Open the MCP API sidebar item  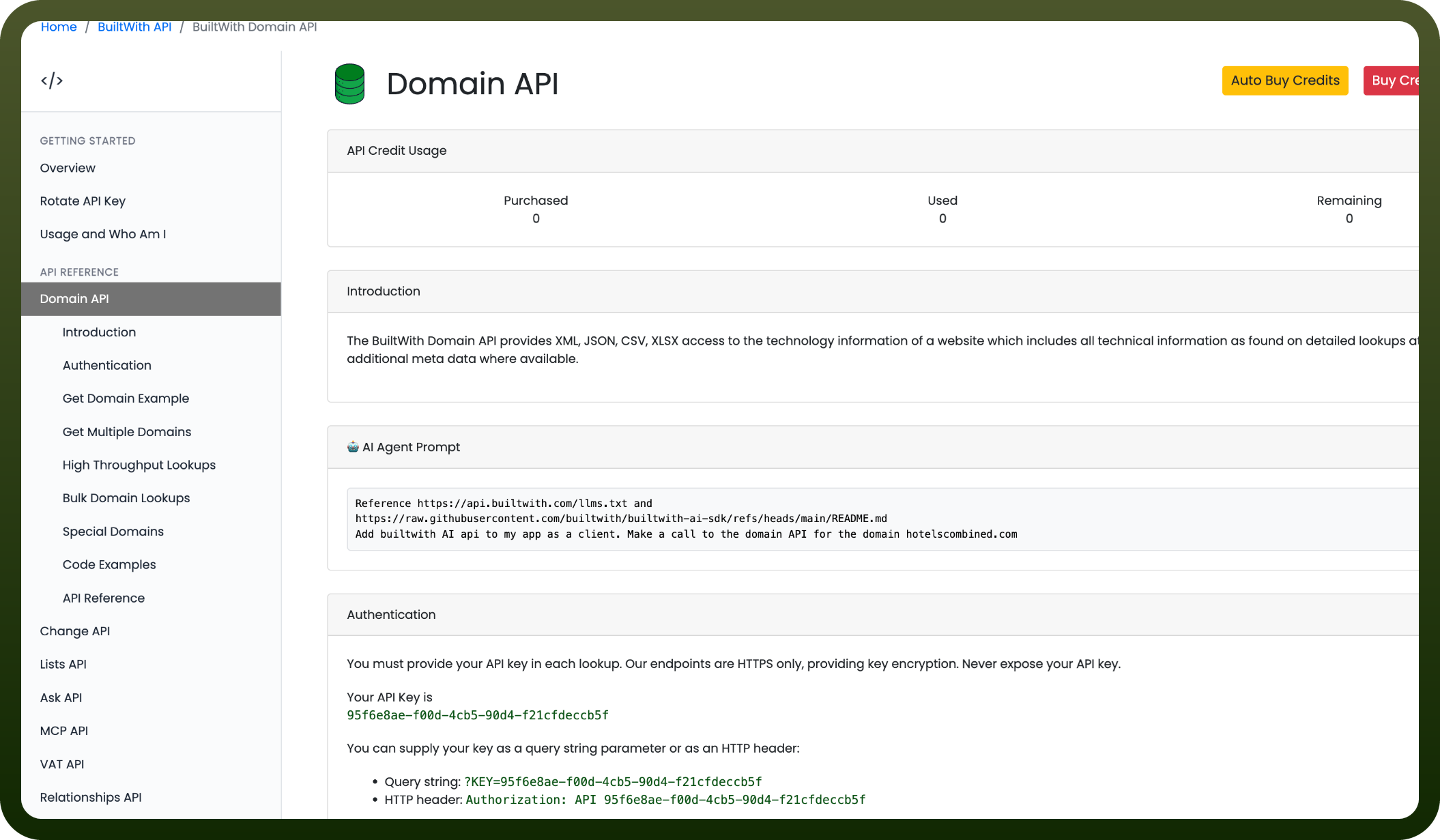64,731
